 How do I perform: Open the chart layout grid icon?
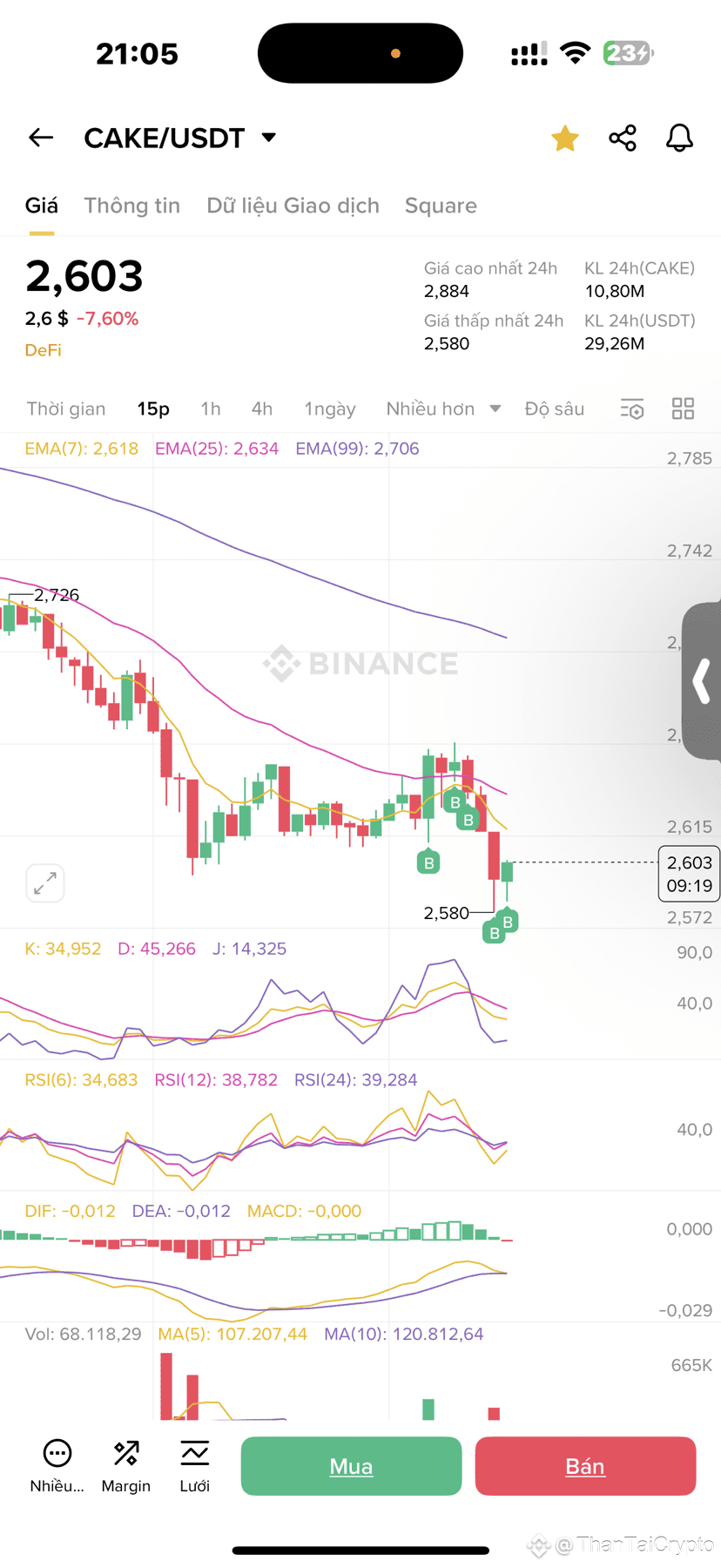coord(684,409)
